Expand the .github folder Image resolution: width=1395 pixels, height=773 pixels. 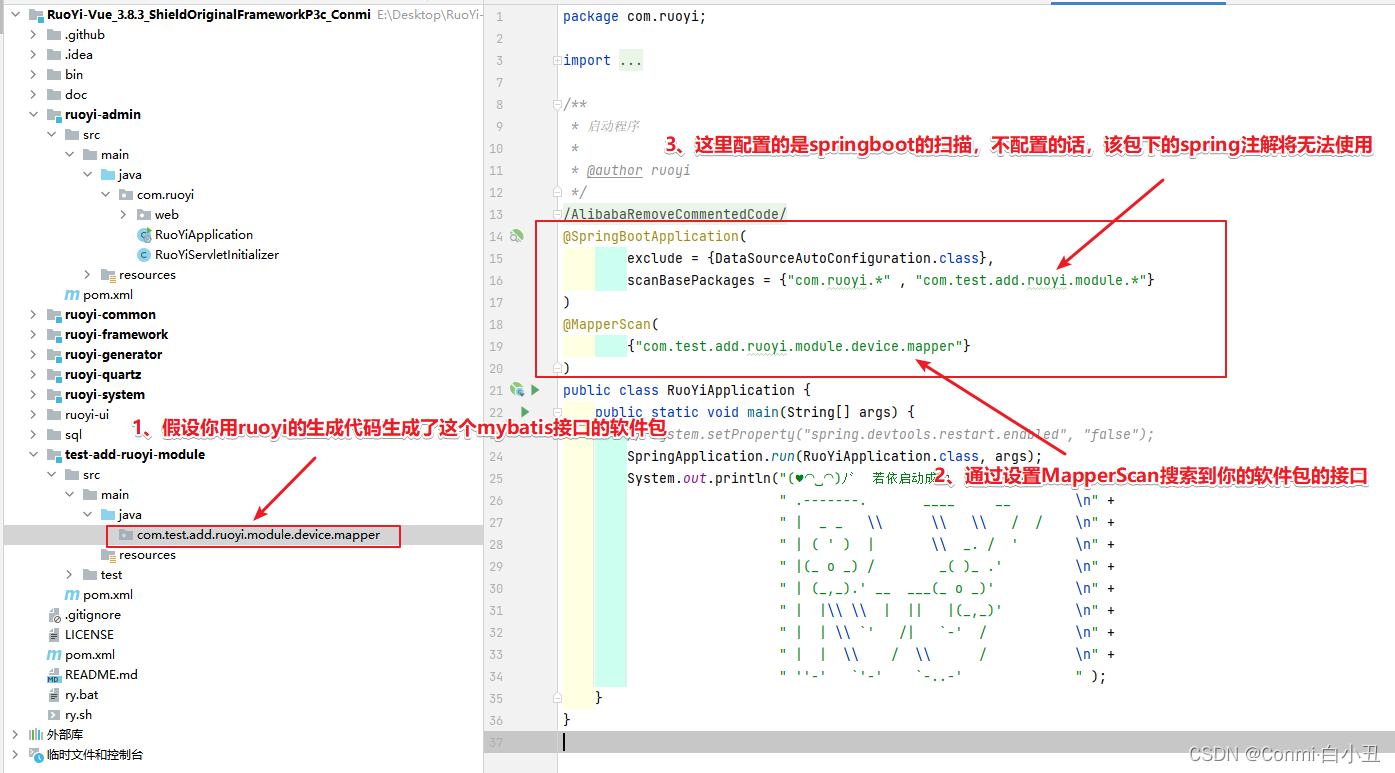[33, 34]
